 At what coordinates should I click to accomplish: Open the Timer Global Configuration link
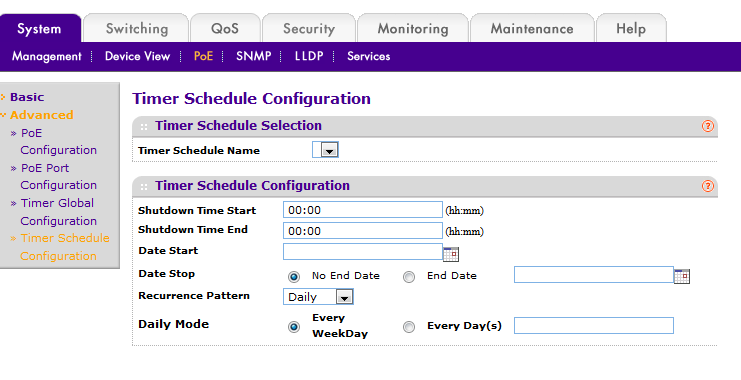point(58,212)
